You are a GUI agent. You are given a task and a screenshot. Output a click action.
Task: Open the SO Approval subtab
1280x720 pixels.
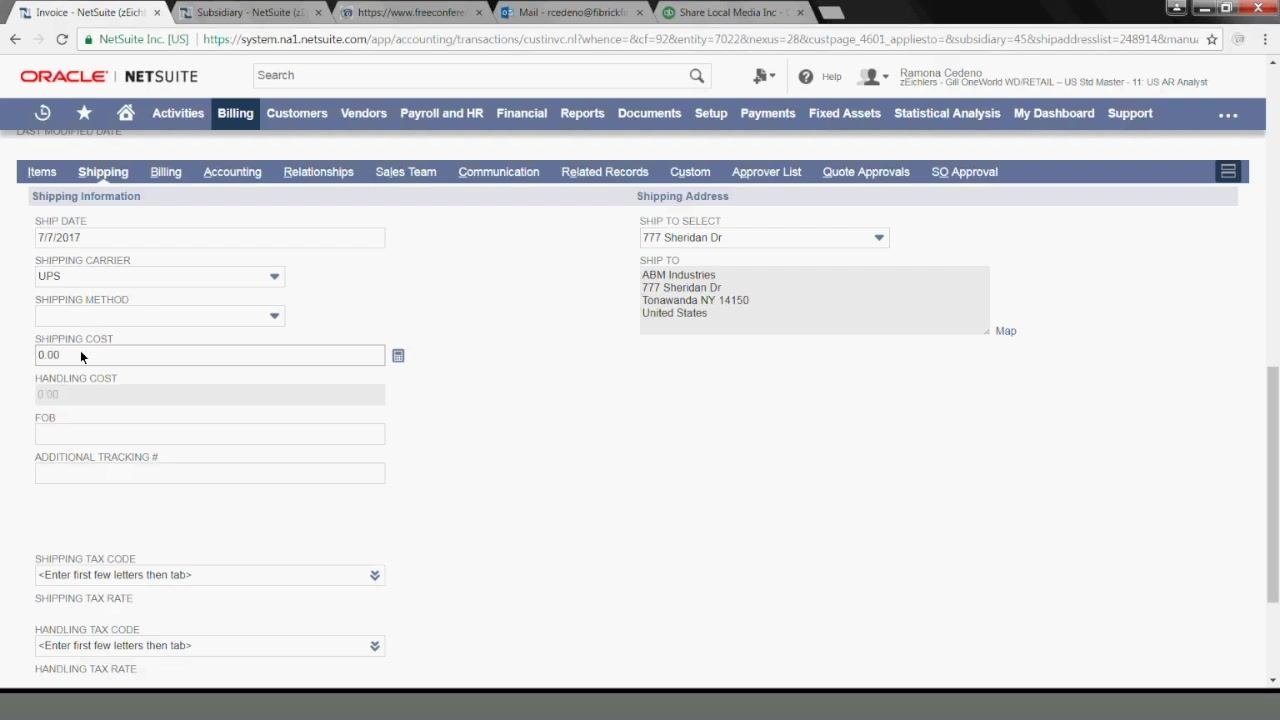tap(964, 172)
